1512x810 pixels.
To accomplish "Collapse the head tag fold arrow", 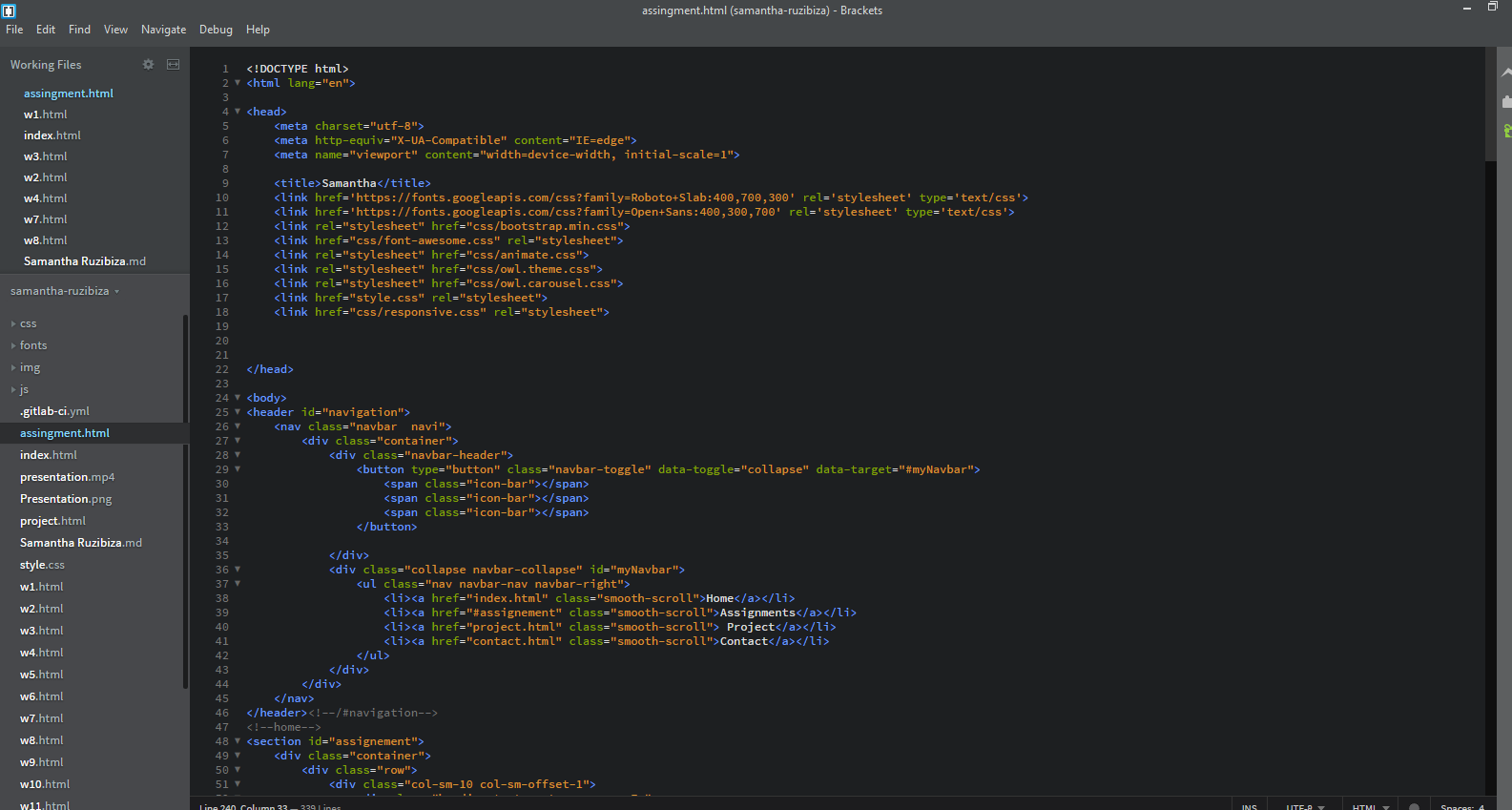I will [238, 112].
